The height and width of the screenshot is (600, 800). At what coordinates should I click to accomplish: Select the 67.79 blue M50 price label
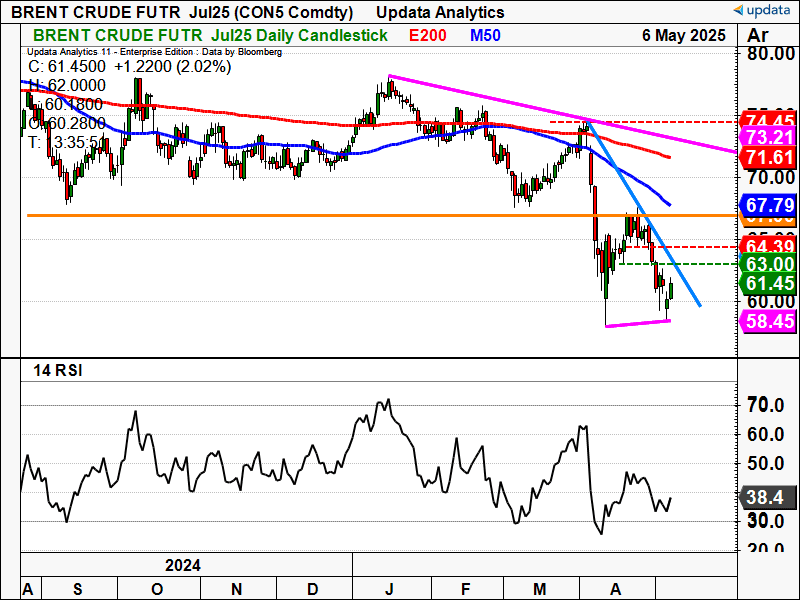pos(768,205)
